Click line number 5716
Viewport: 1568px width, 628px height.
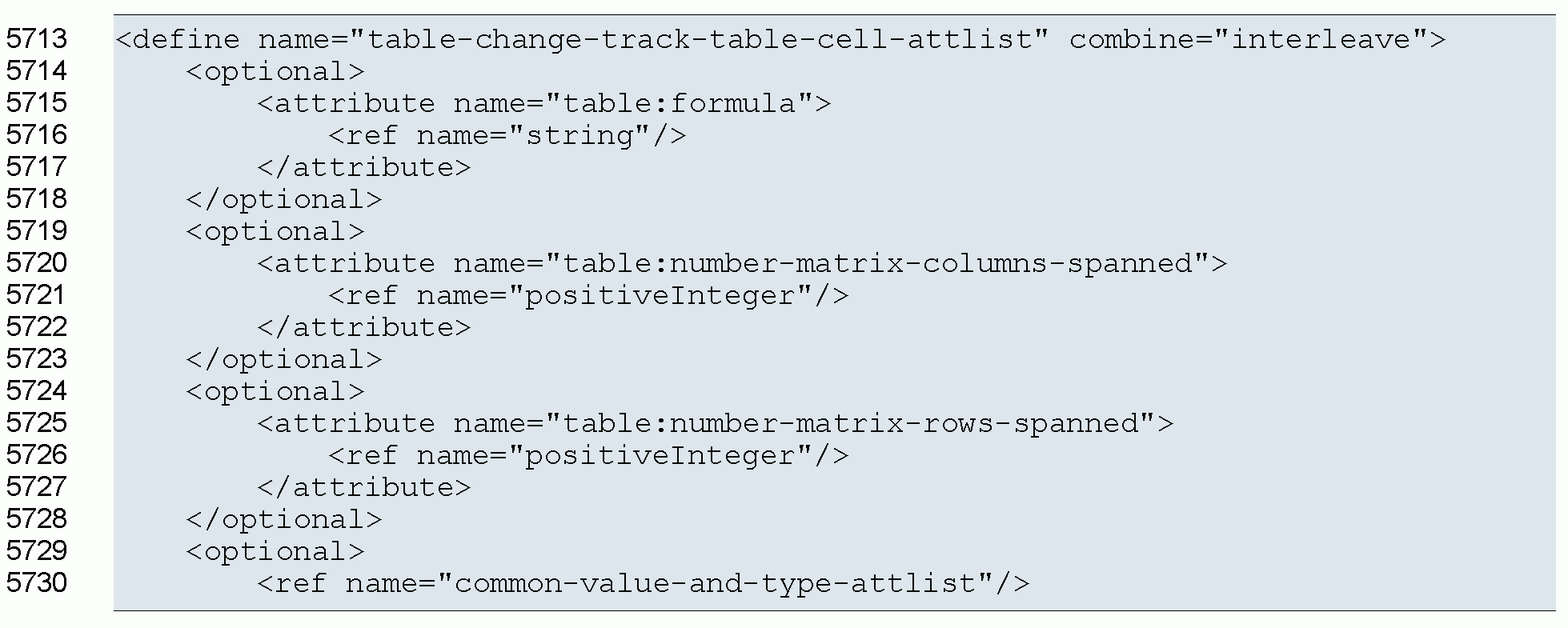click(x=37, y=135)
